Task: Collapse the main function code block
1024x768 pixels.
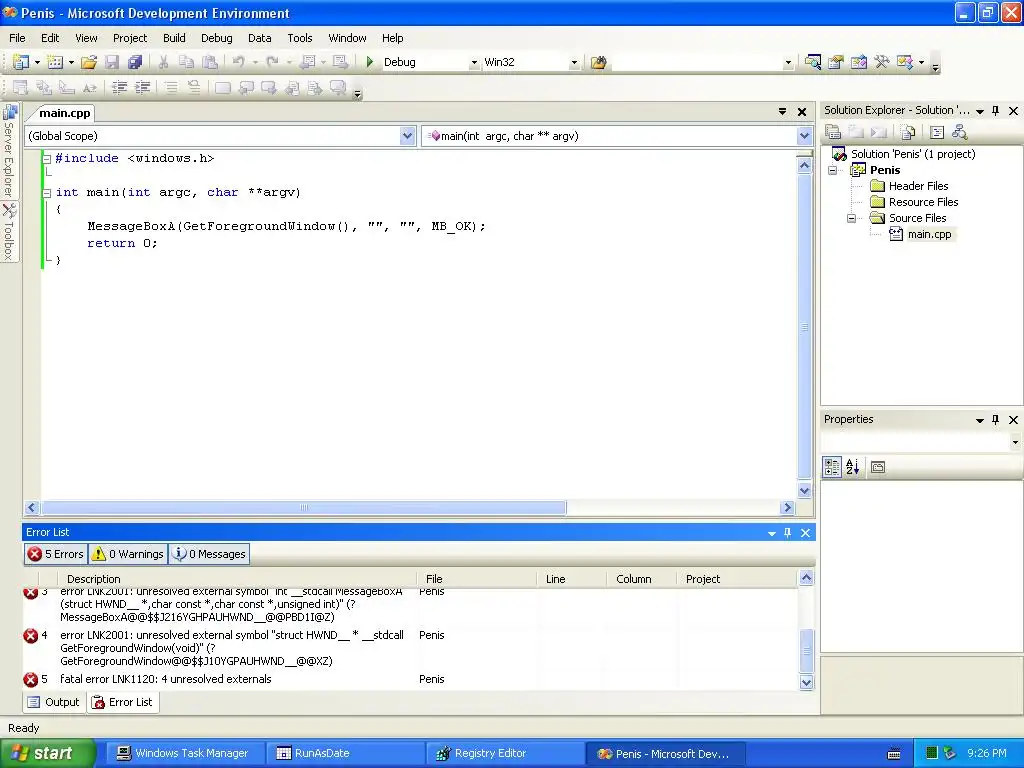Action: tap(46, 193)
